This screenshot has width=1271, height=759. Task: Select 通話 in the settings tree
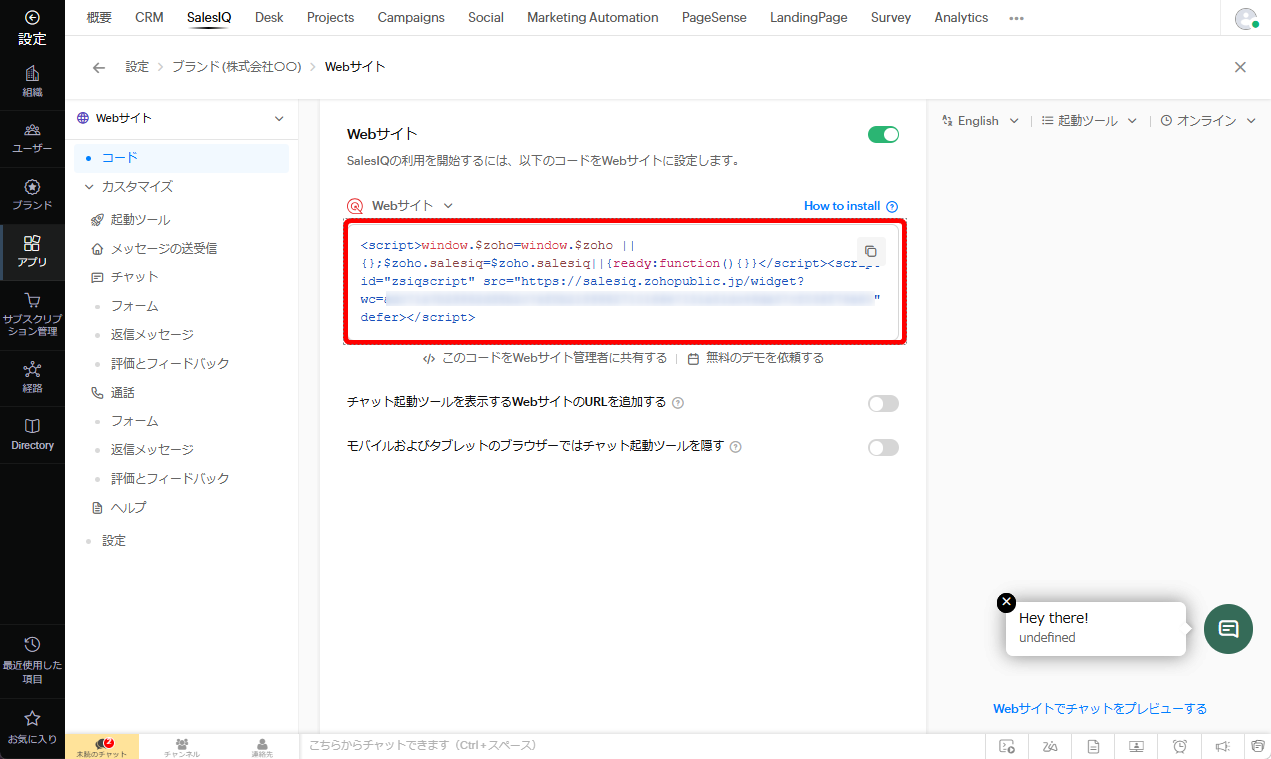(123, 393)
